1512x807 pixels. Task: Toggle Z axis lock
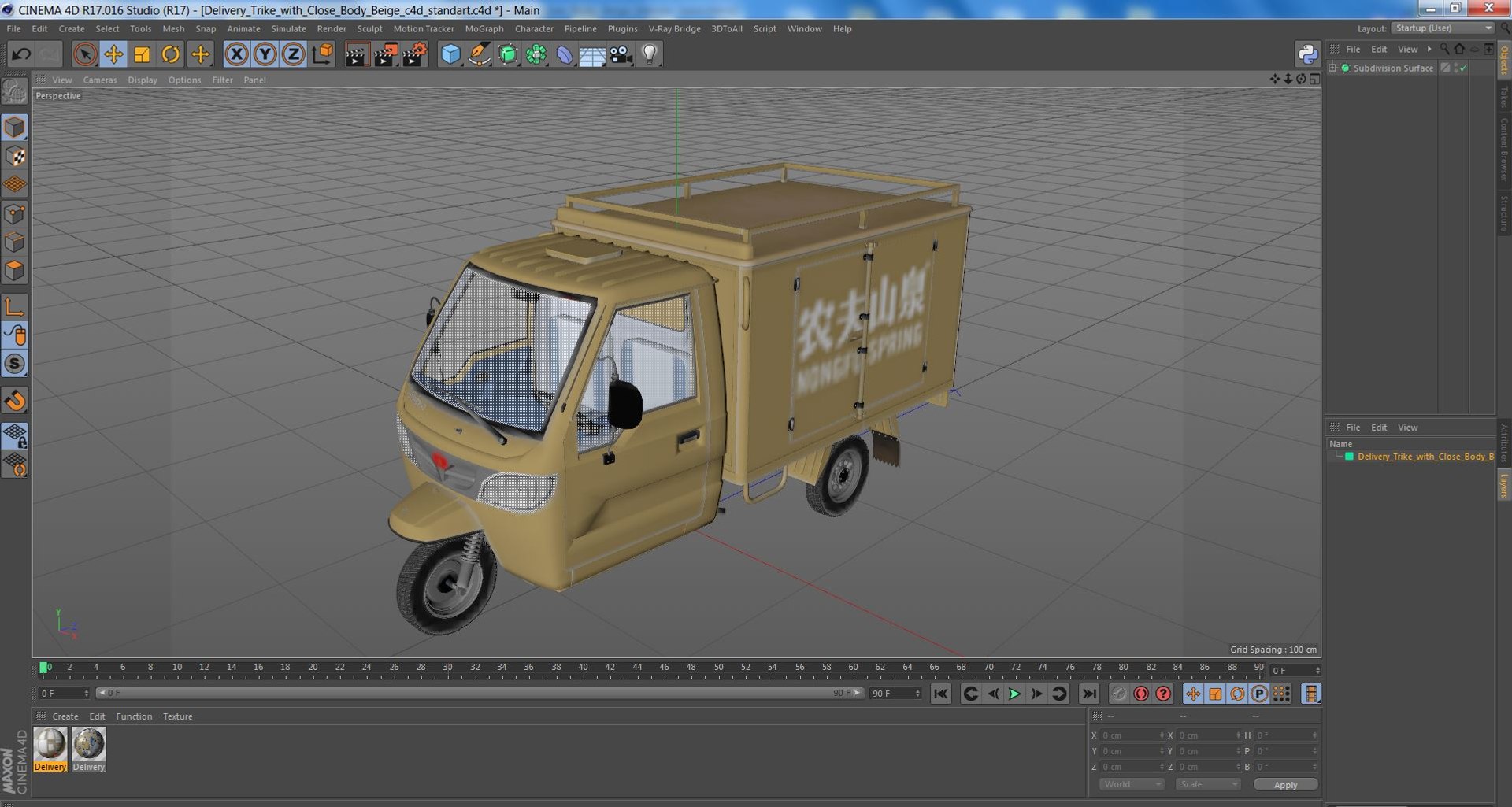click(x=294, y=54)
